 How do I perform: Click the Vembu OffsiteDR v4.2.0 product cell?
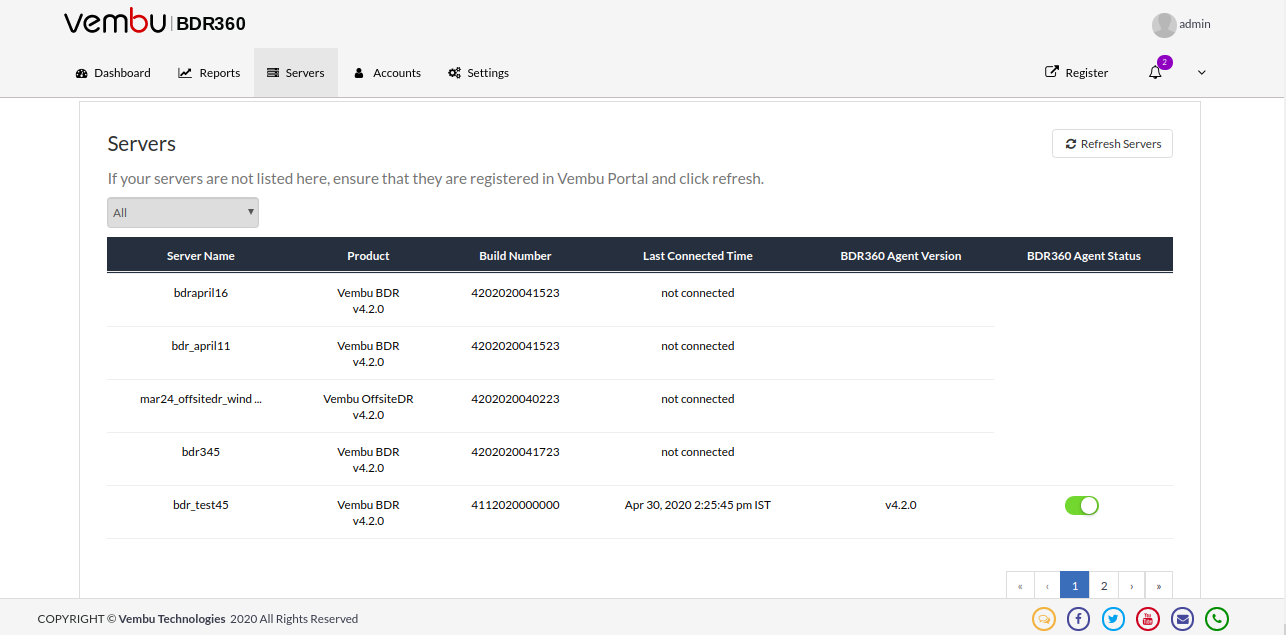point(368,406)
